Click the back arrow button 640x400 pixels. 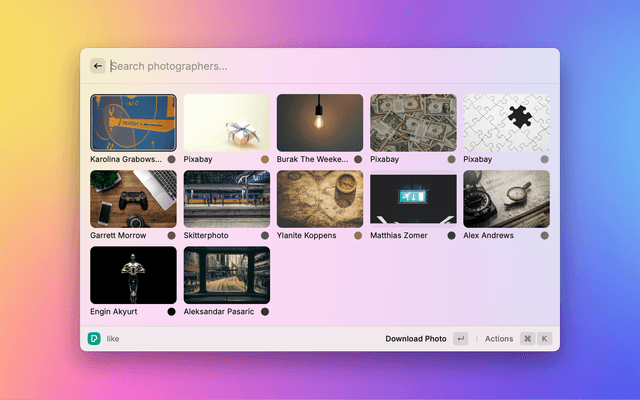(x=98, y=66)
